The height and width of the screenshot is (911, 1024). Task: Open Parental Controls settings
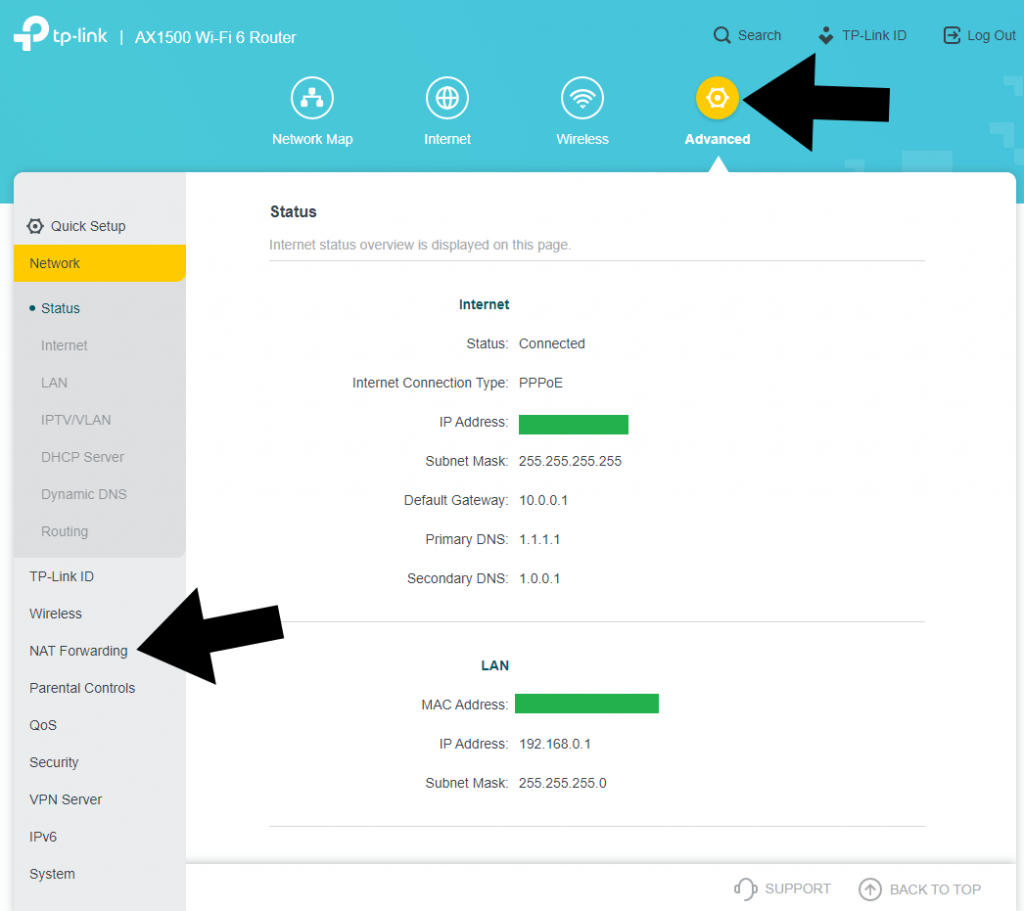pyautogui.click(x=82, y=687)
